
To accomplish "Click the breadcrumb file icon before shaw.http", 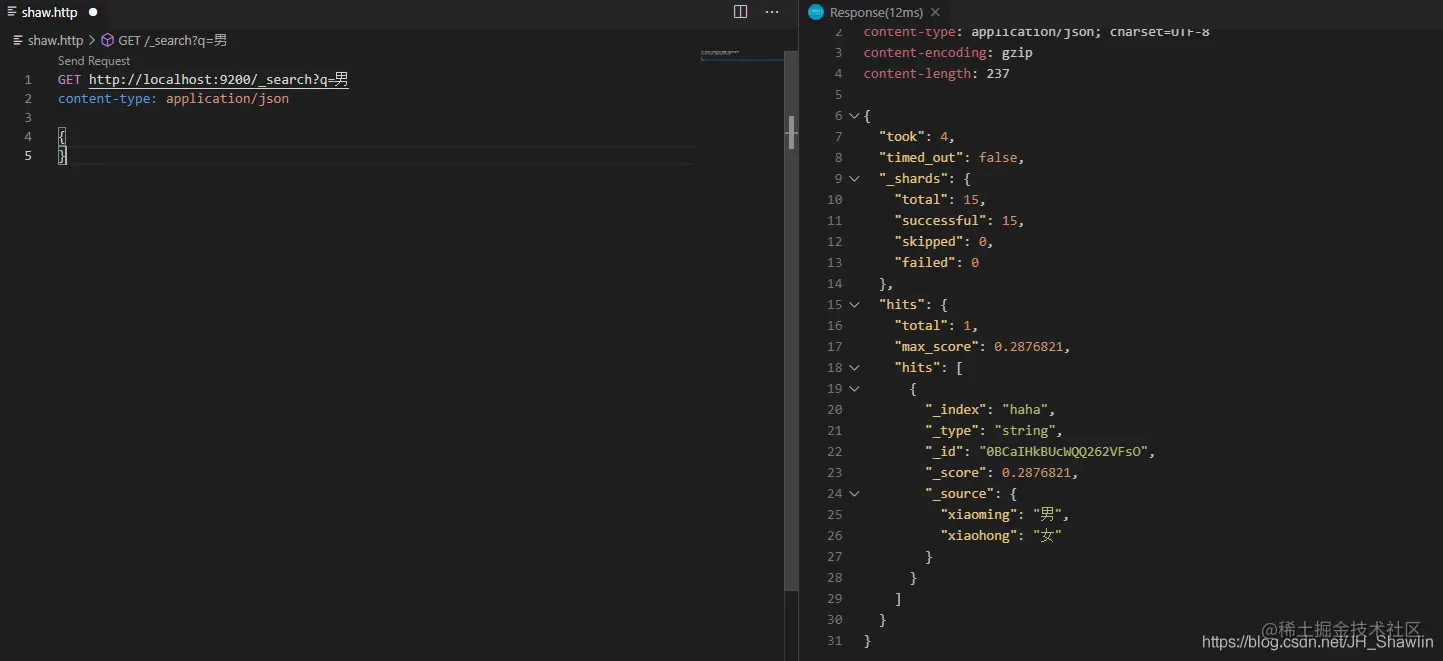I will (18, 41).
